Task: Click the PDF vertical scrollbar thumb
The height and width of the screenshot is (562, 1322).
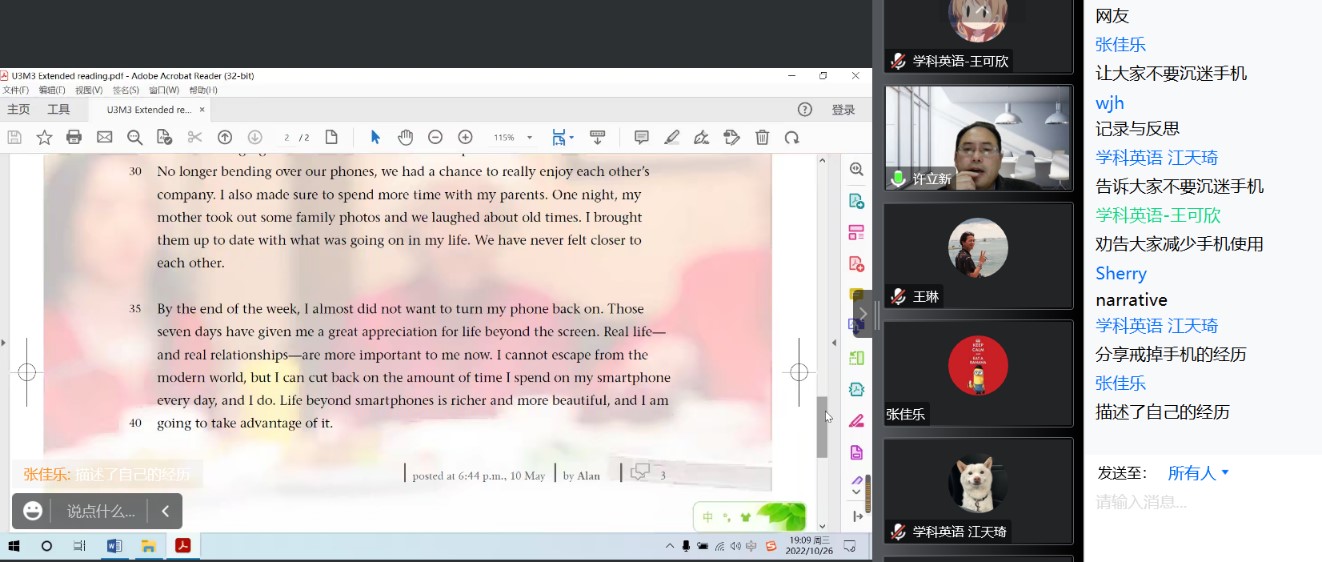Action: point(822,427)
